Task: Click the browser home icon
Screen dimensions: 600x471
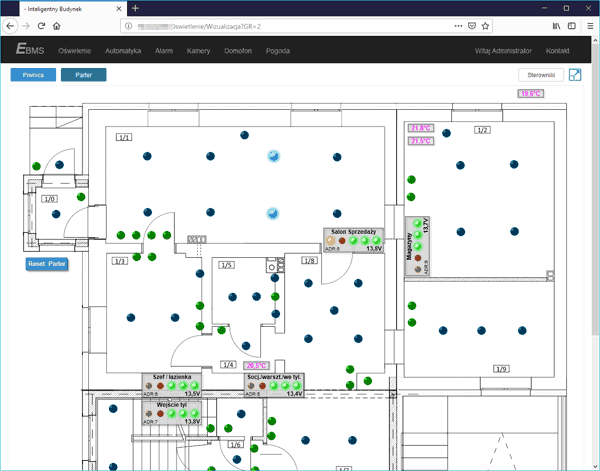Action: (x=57, y=25)
